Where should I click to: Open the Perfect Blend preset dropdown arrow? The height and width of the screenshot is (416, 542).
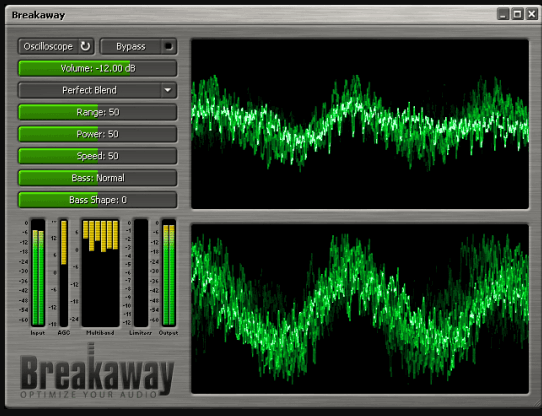coord(168,90)
